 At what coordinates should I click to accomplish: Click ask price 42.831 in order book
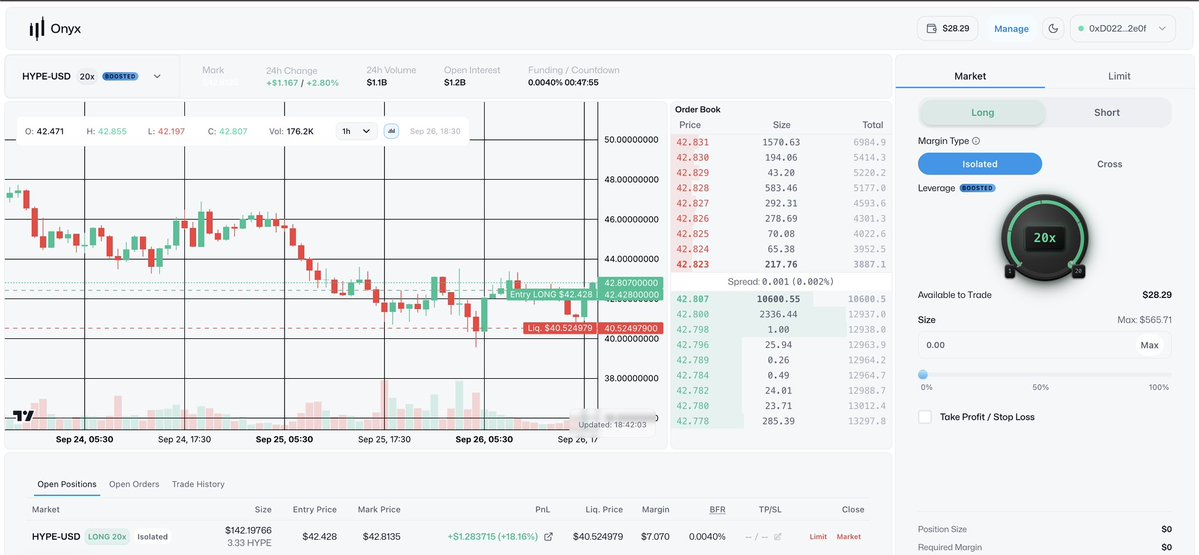[x=692, y=142]
